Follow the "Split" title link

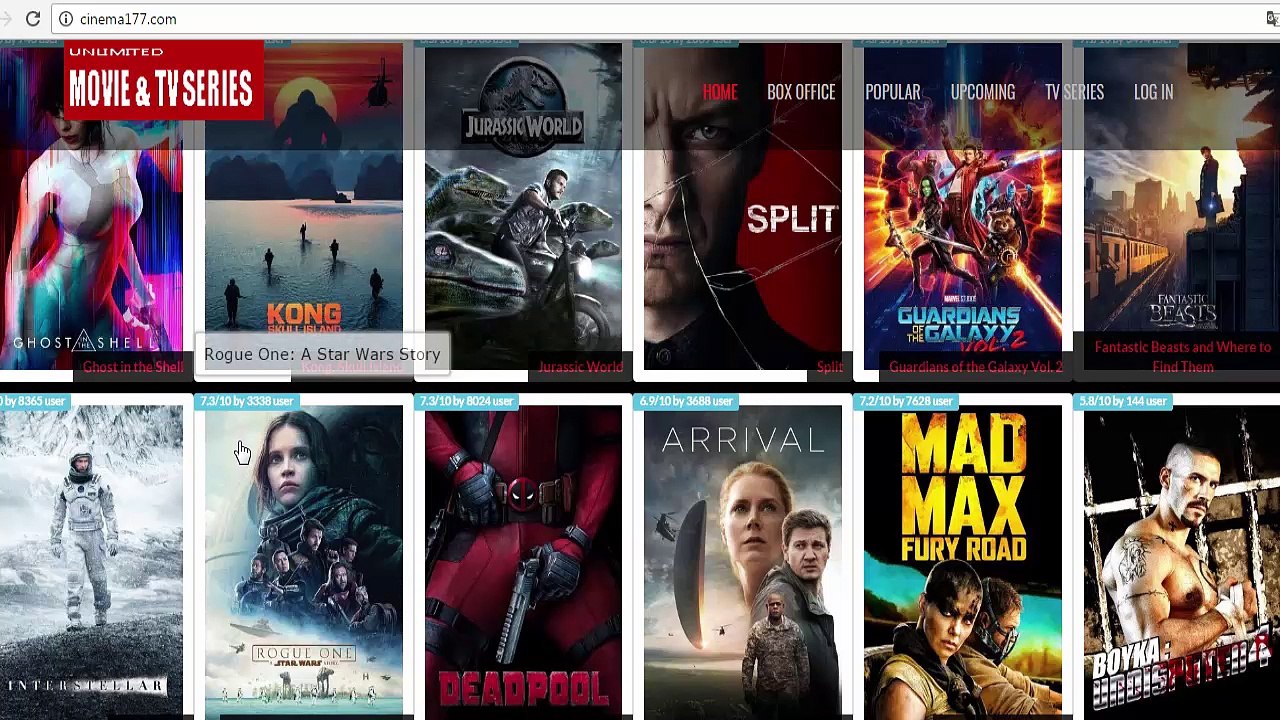pyautogui.click(x=830, y=367)
